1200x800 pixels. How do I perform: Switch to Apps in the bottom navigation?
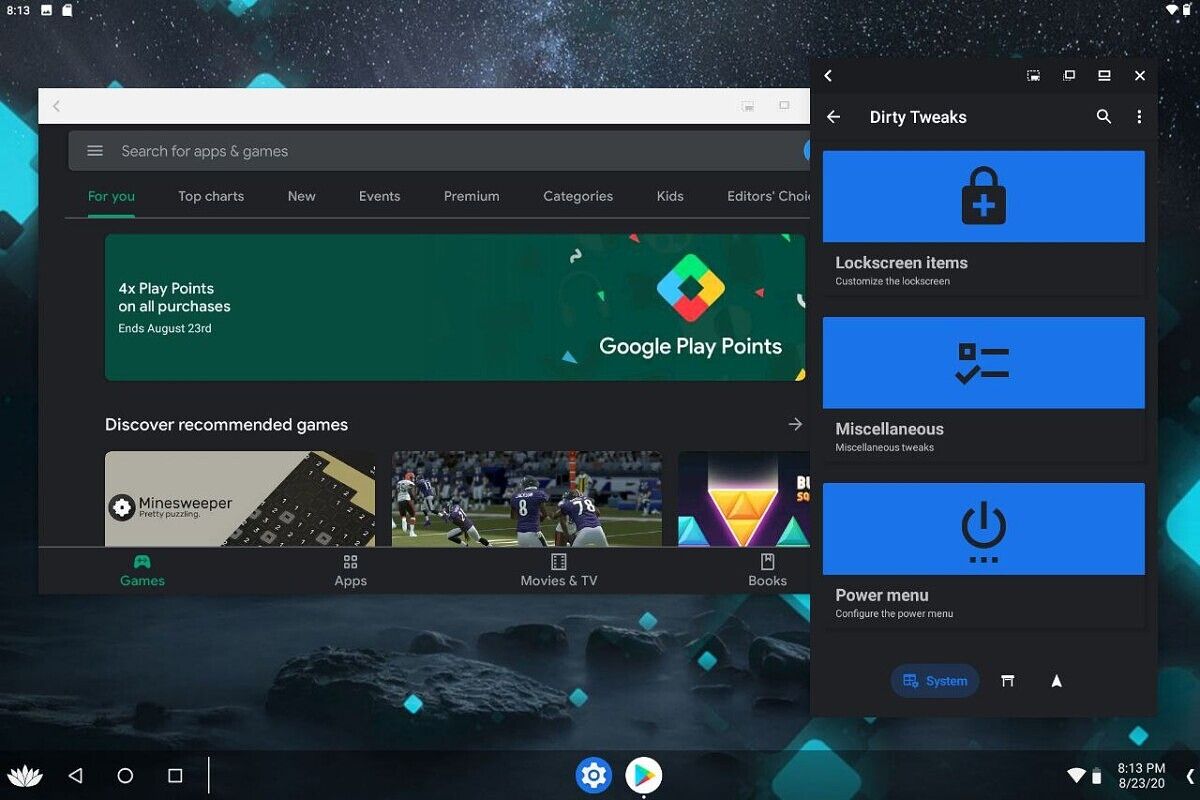[x=350, y=570]
